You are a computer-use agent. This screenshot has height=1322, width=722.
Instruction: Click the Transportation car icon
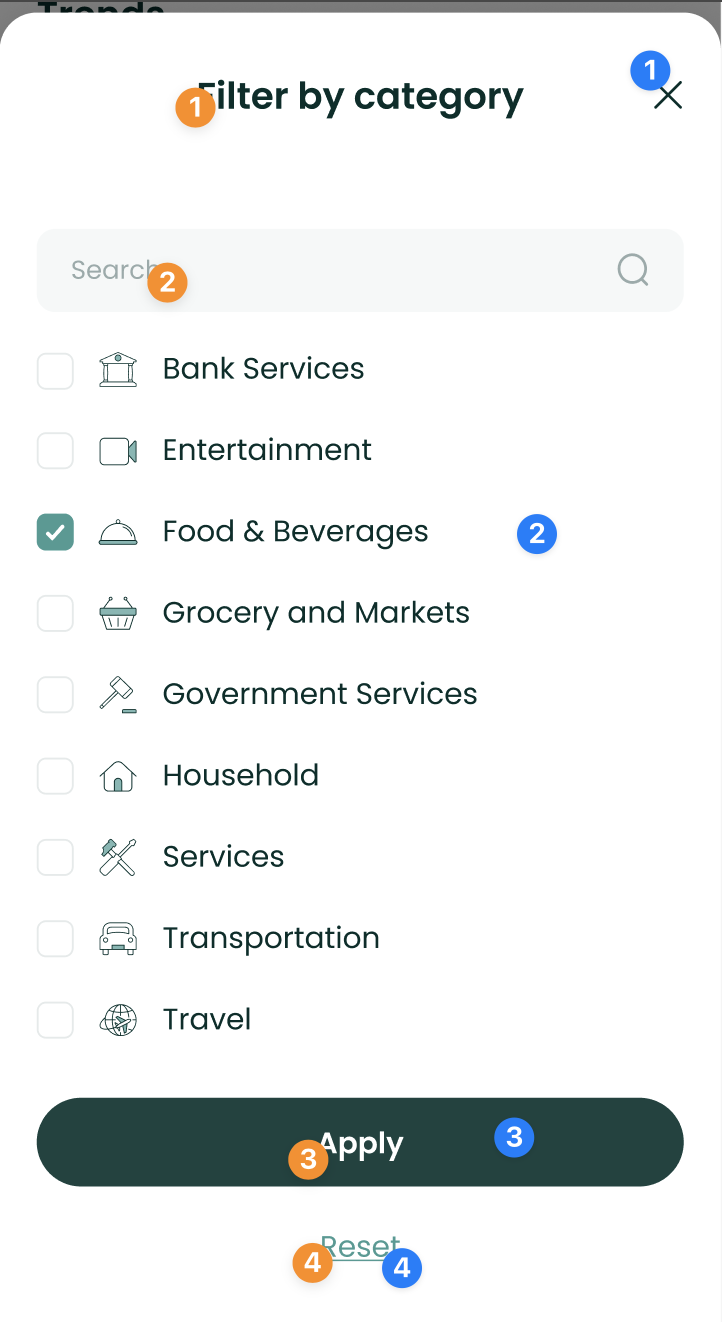[x=118, y=939]
